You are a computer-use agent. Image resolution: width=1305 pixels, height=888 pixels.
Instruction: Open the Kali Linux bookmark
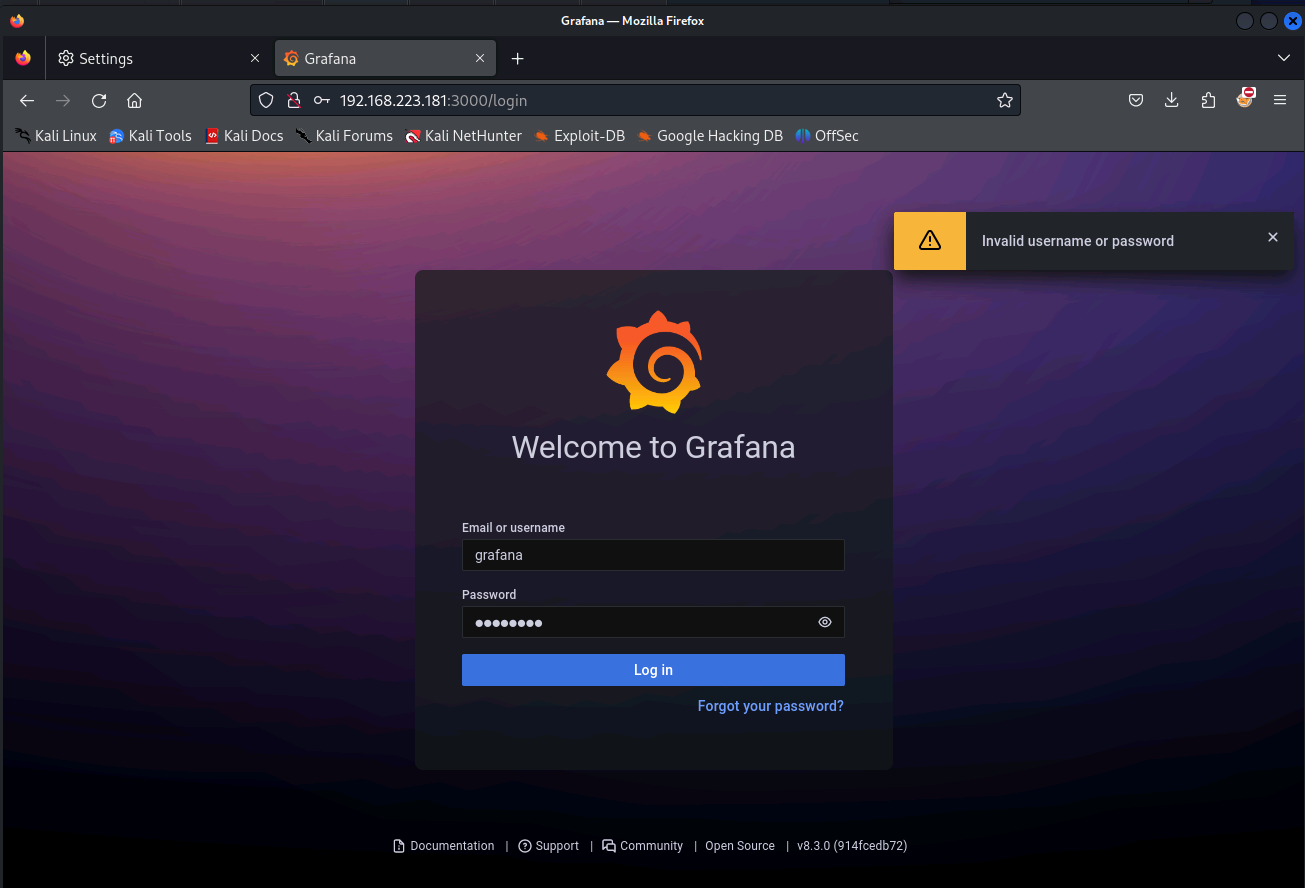[x=56, y=136]
